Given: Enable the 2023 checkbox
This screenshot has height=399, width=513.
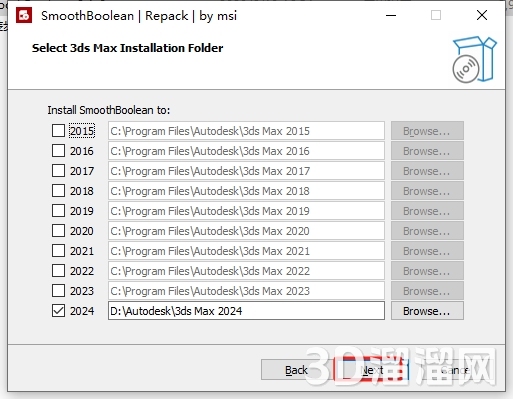Looking at the screenshot, I should (58, 291).
